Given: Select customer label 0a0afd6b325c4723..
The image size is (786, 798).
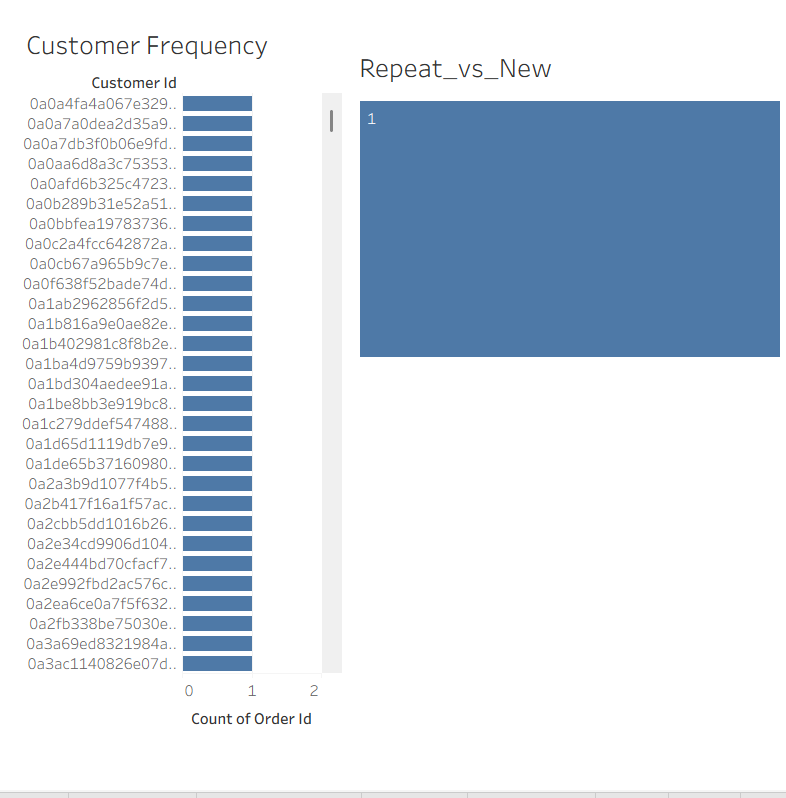Looking at the screenshot, I should click(103, 184).
